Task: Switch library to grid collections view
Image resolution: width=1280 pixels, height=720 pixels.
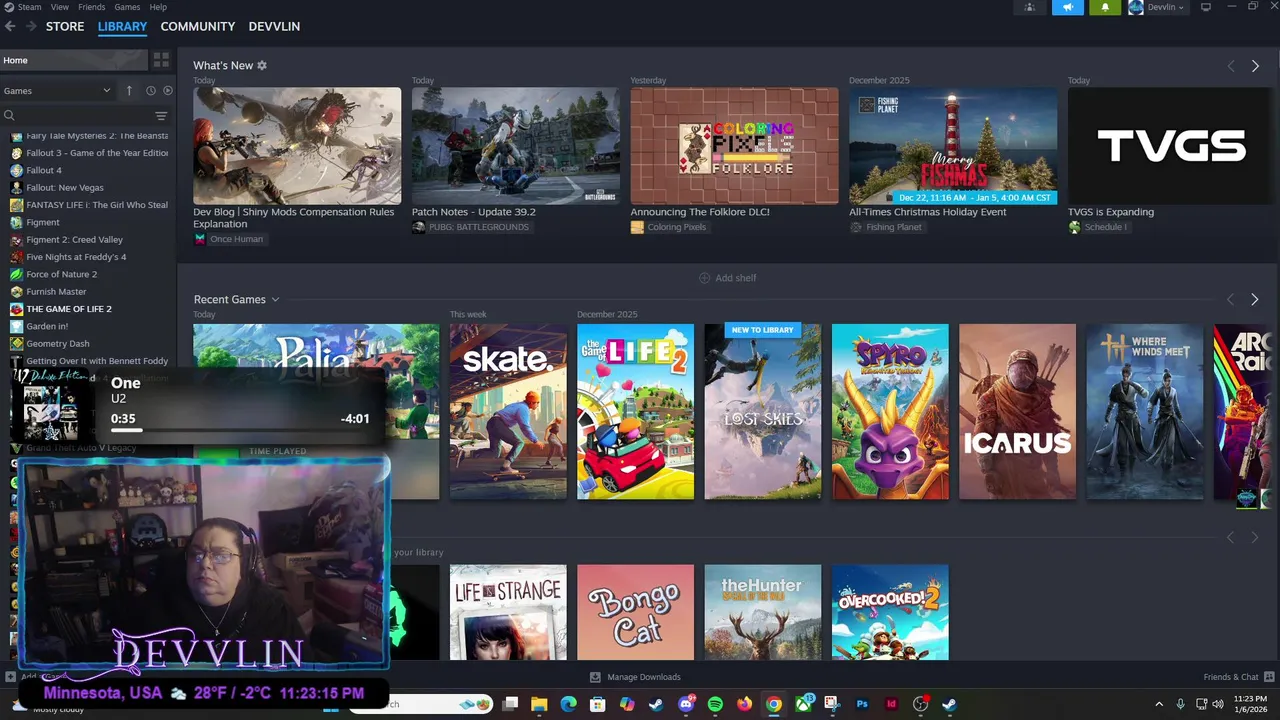Action: [161, 60]
